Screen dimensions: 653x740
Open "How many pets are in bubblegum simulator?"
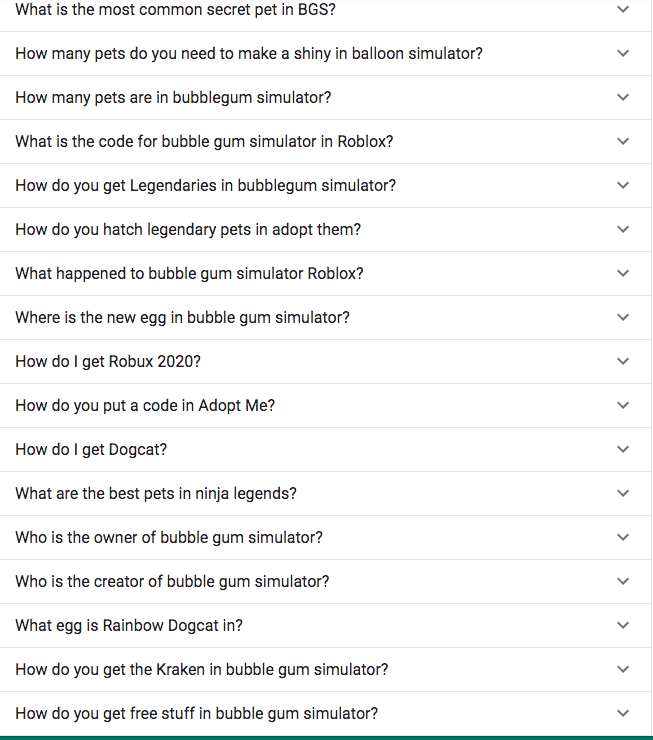tap(173, 98)
